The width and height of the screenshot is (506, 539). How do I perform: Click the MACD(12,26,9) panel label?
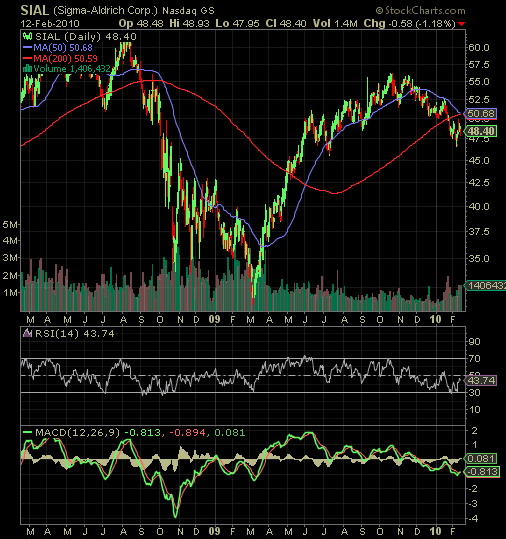(77, 432)
